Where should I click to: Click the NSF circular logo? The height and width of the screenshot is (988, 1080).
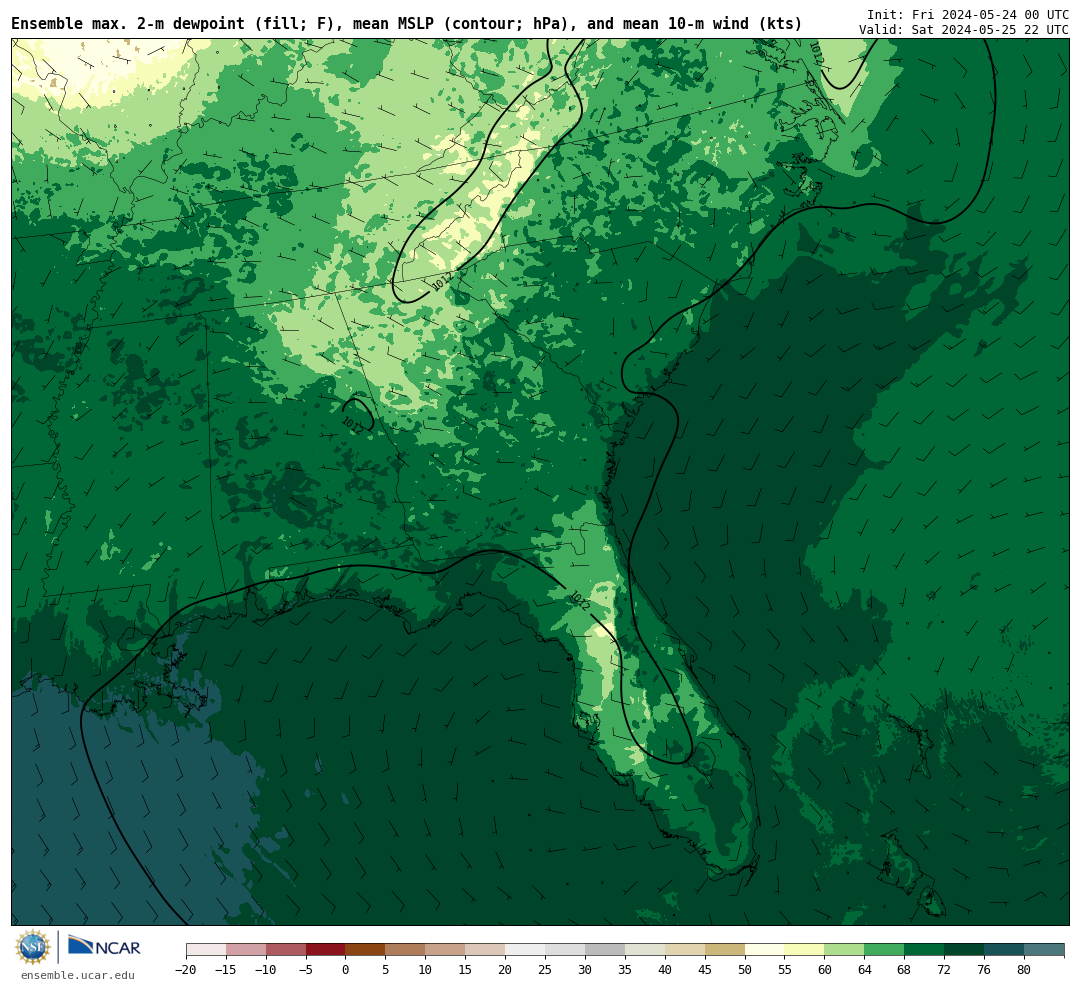[32, 947]
